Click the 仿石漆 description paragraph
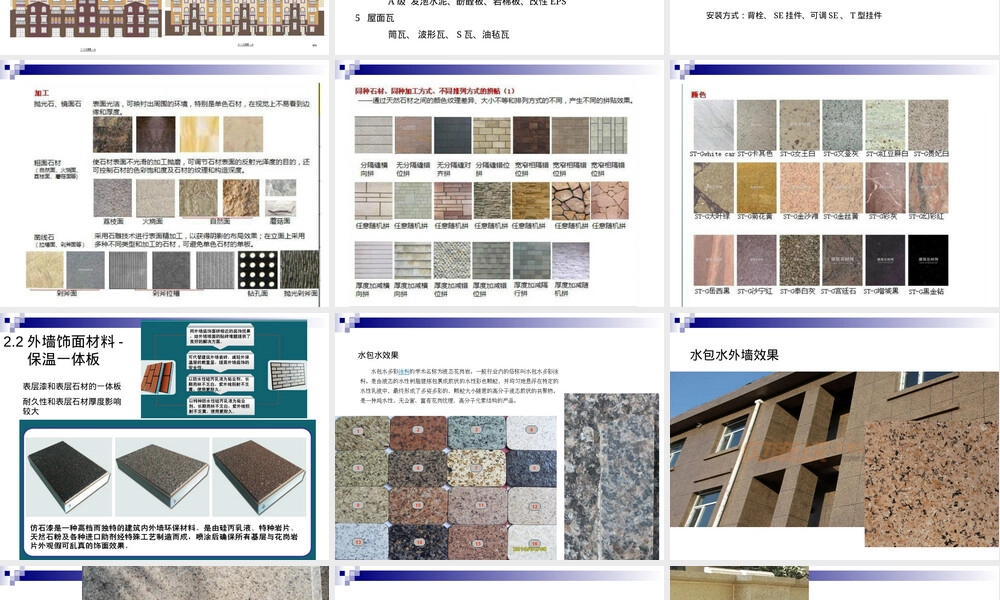Viewport: 1000px width, 600px height. click(164, 536)
